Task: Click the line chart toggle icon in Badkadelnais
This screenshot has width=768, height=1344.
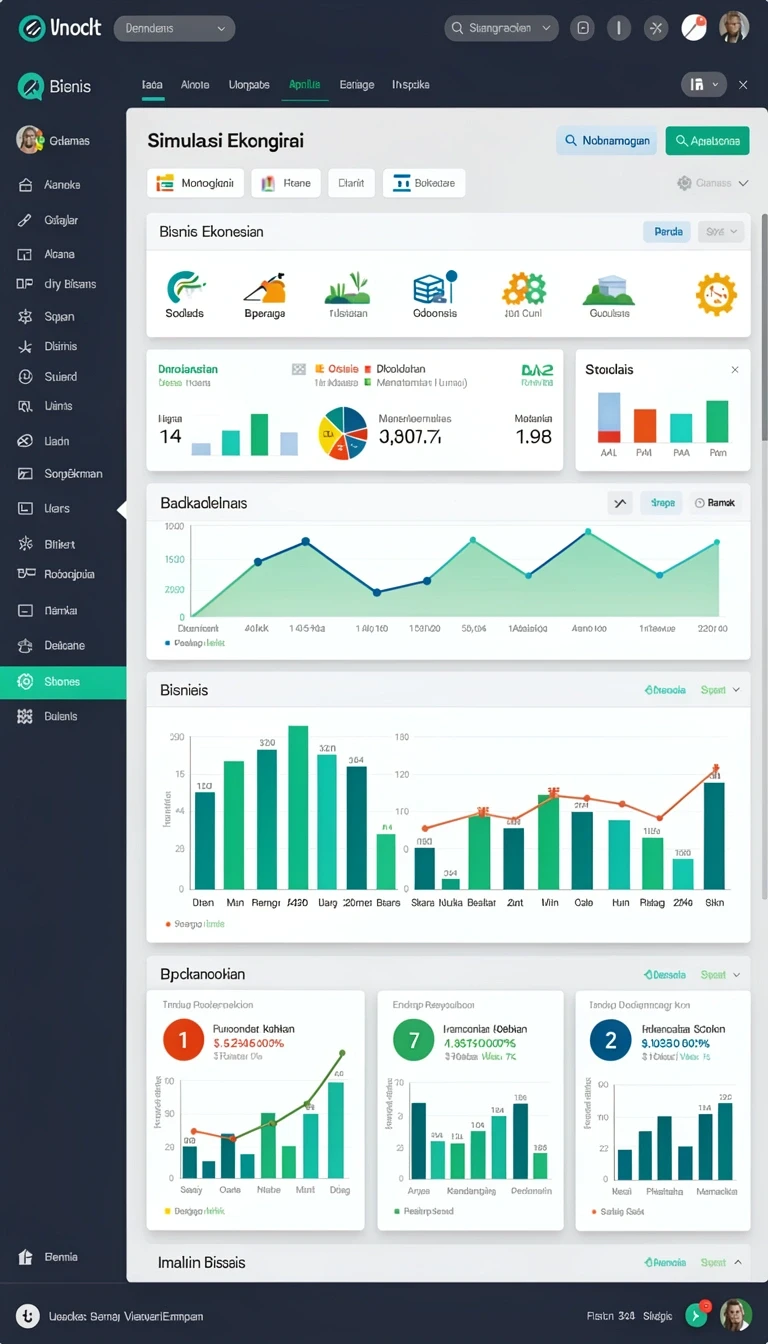Action: click(x=620, y=503)
